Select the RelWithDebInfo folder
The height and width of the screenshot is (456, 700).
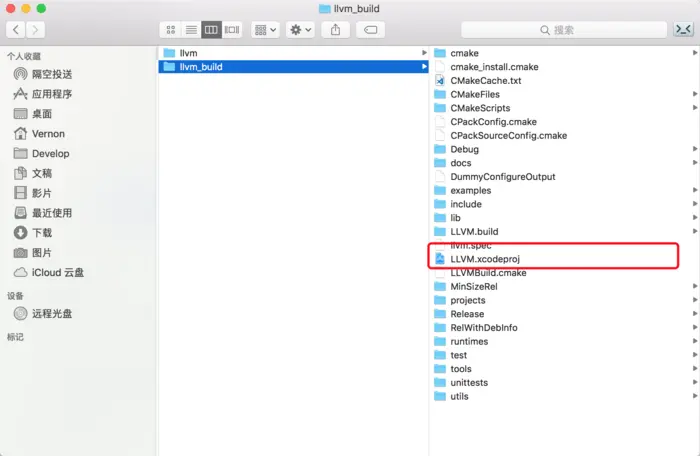(565, 328)
